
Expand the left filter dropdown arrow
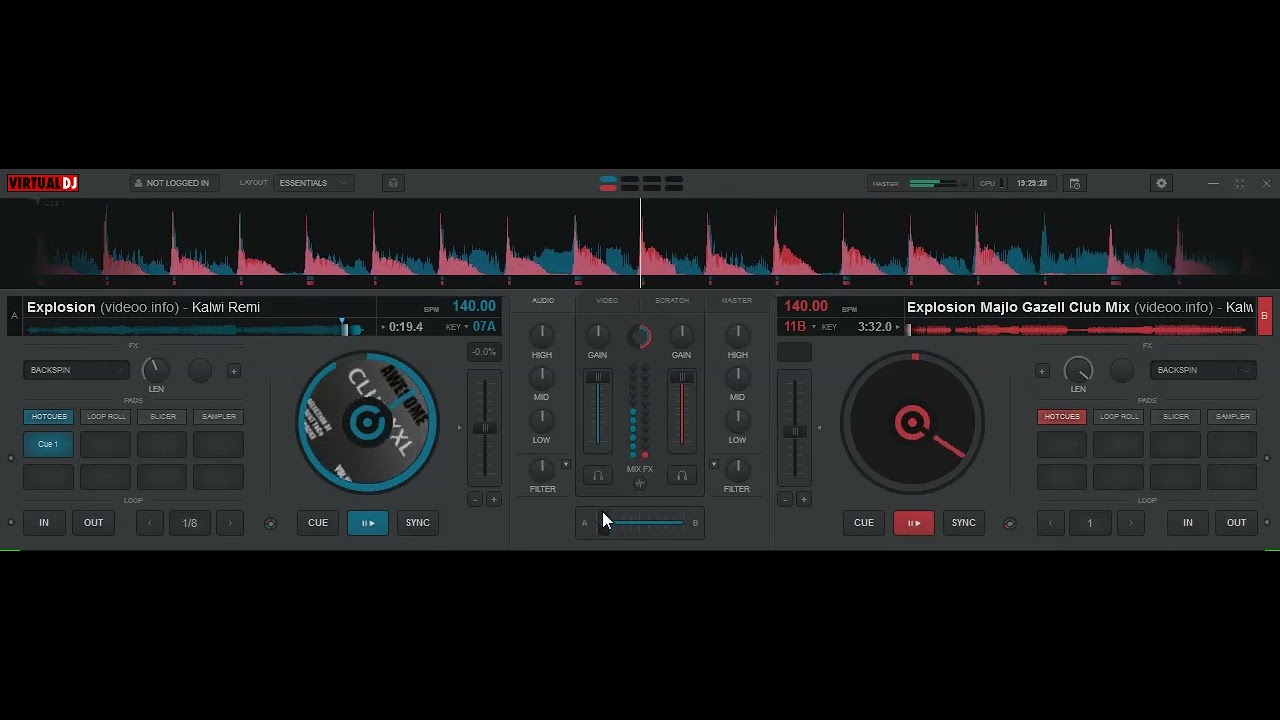[566, 465]
